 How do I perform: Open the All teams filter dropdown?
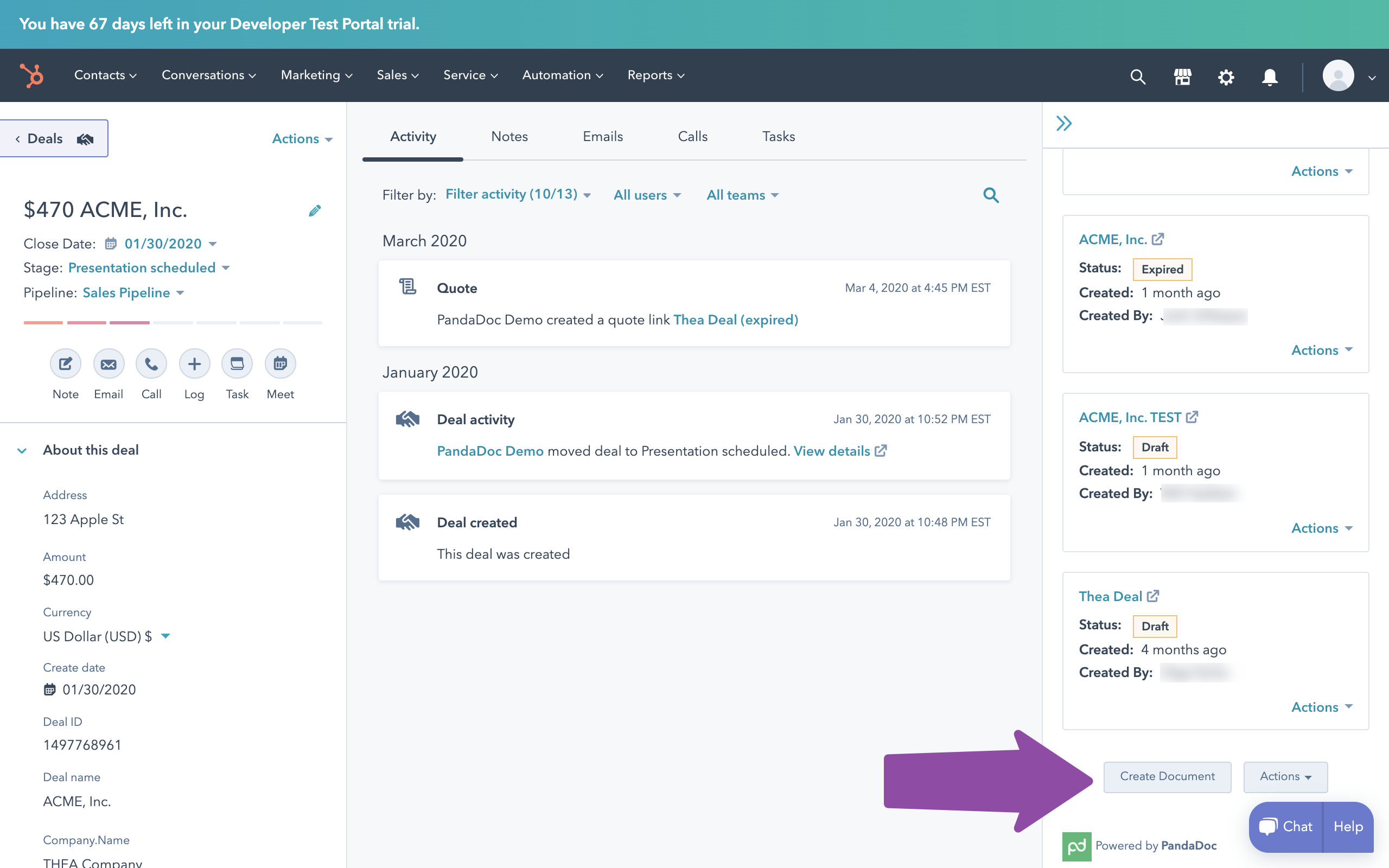click(742, 195)
